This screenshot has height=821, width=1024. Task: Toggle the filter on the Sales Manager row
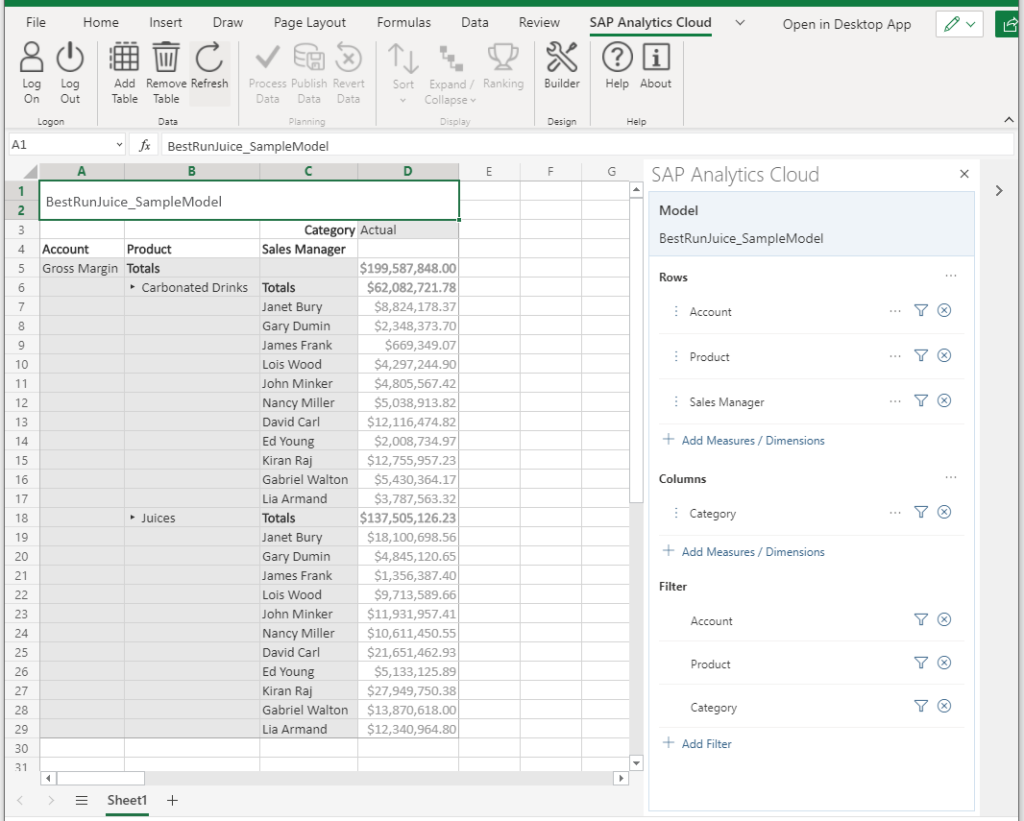(x=921, y=399)
